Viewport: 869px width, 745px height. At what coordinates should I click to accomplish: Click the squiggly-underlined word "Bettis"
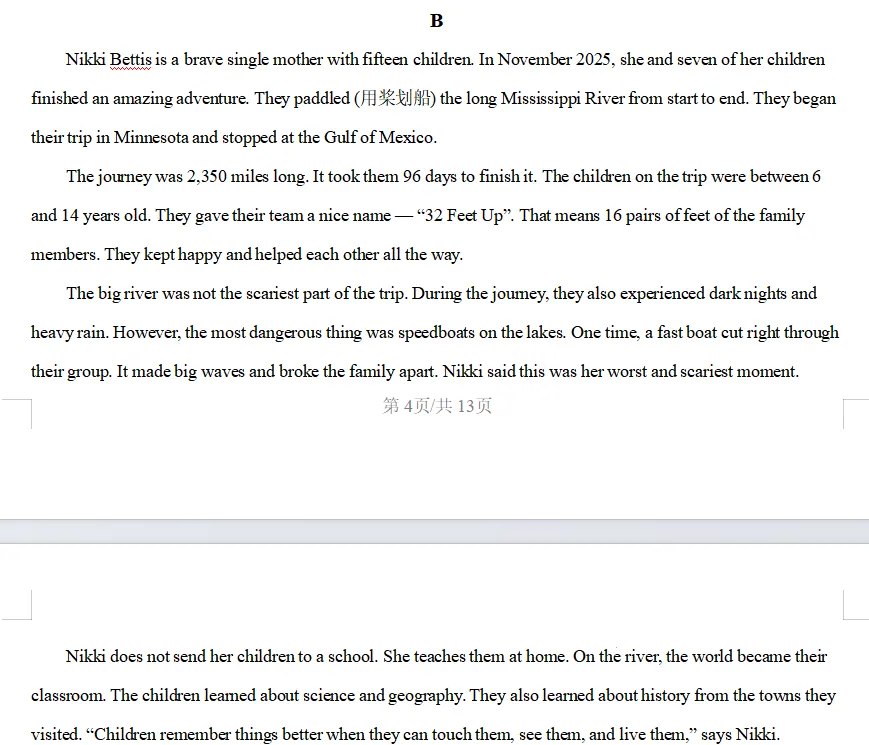[x=130, y=59]
